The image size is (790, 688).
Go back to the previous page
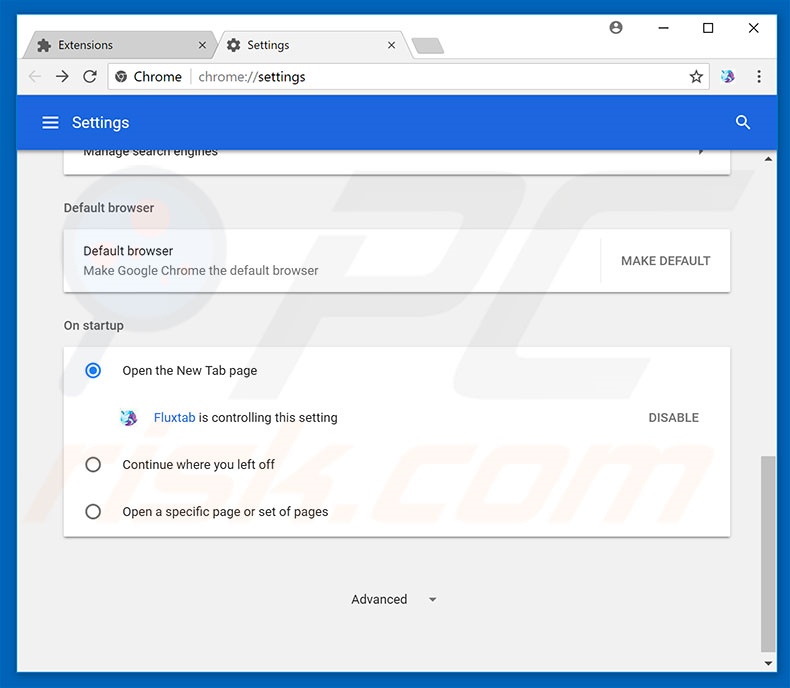click(35, 77)
